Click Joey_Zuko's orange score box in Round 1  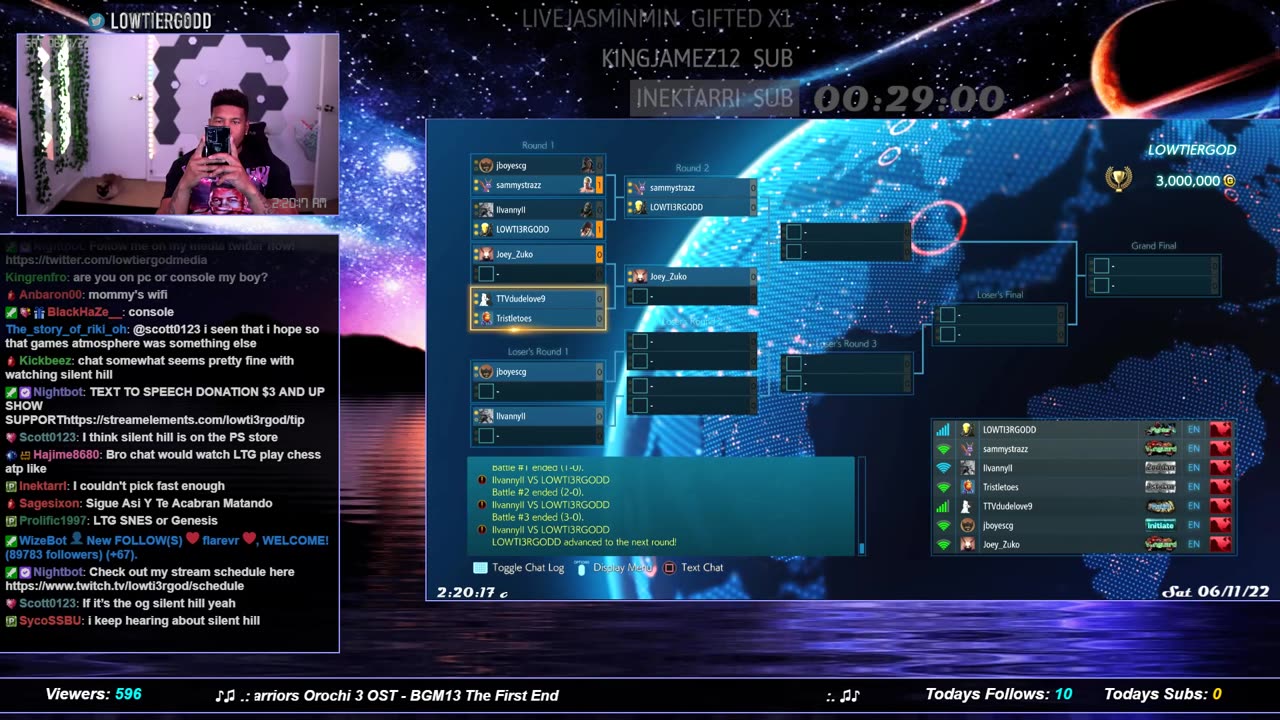pos(600,254)
